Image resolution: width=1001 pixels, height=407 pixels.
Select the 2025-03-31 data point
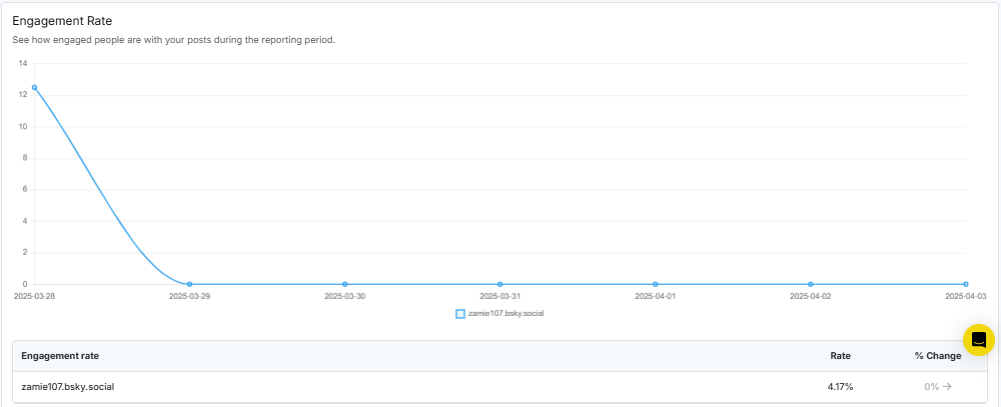tap(500, 284)
